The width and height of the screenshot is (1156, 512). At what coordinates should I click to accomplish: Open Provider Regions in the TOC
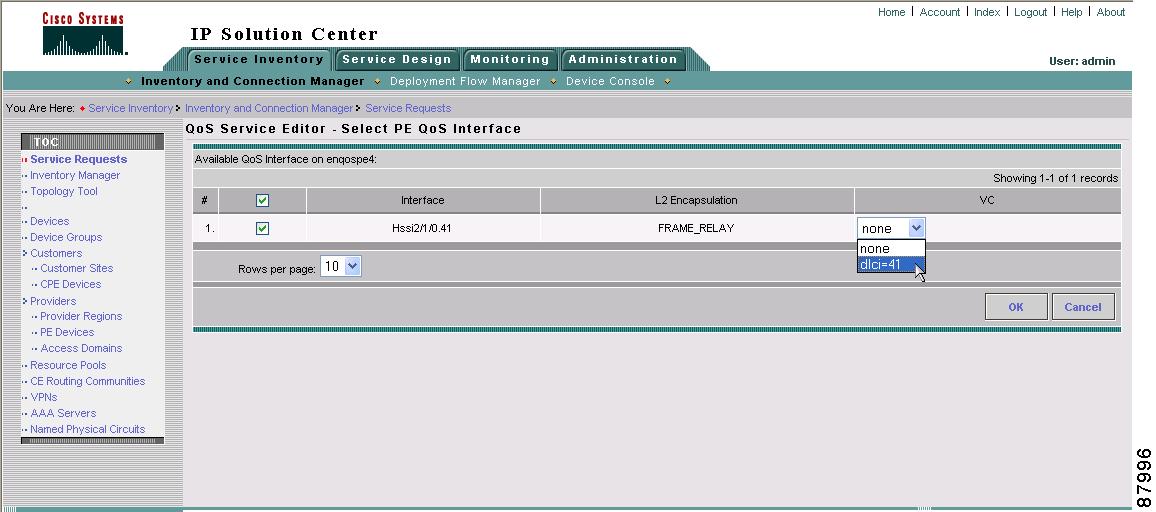coord(81,316)
